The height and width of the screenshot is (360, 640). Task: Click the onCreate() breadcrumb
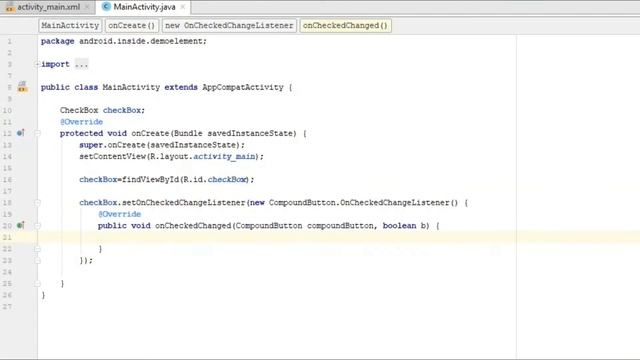point(131,25)
